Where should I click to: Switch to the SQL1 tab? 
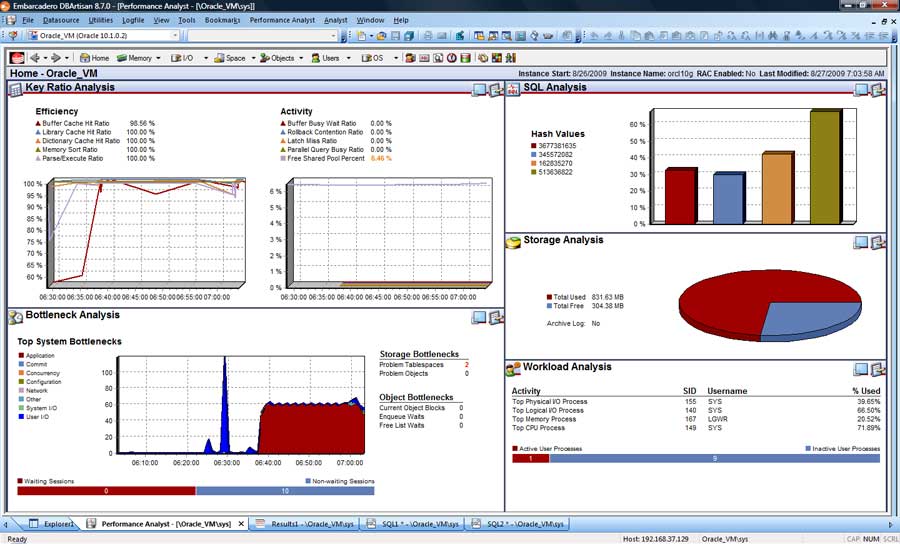click(x=413, y=524)
